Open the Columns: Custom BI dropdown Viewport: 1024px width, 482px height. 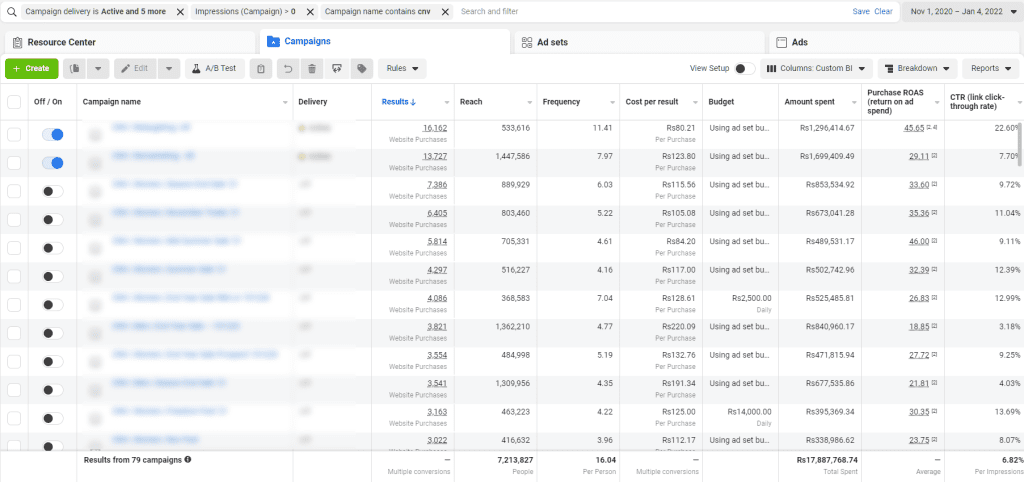pyautogui.click(x=815, y=68)
